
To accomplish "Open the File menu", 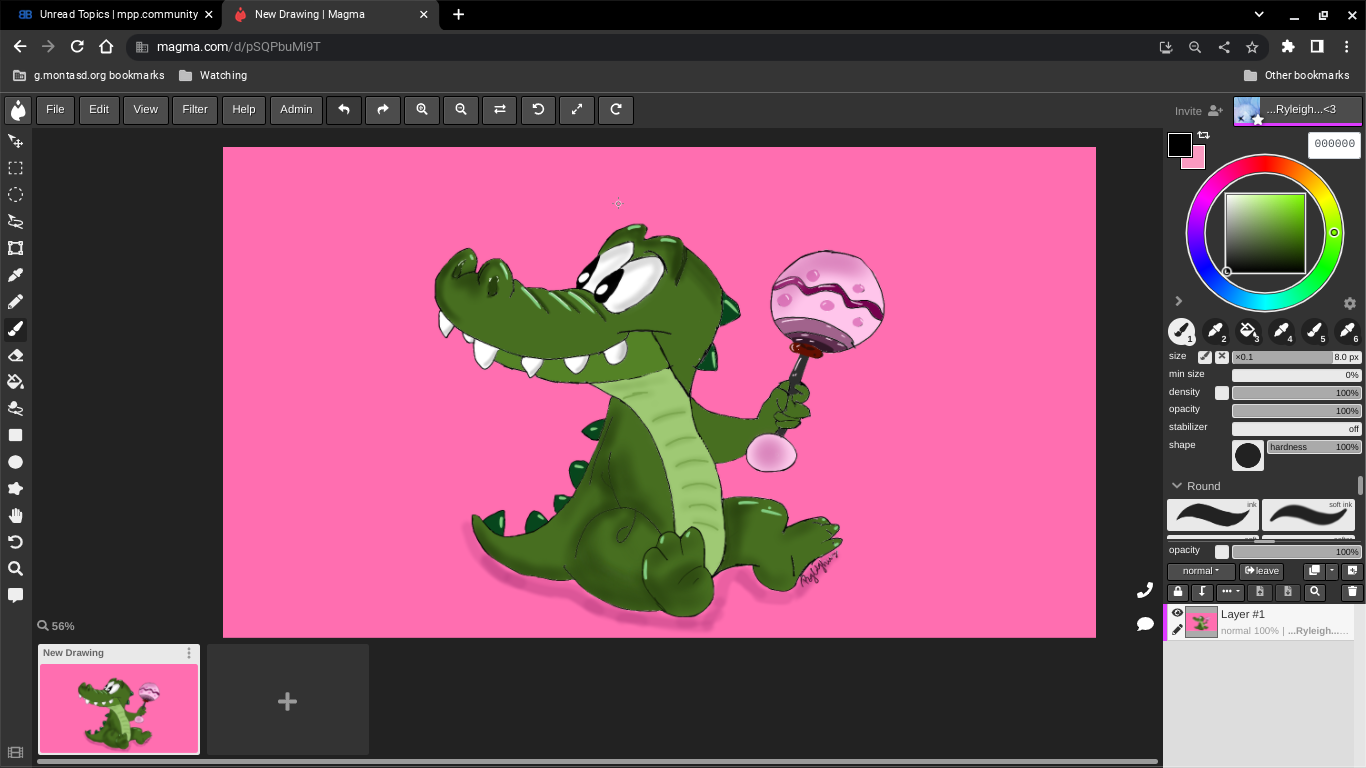I will (x=55, y=110).
